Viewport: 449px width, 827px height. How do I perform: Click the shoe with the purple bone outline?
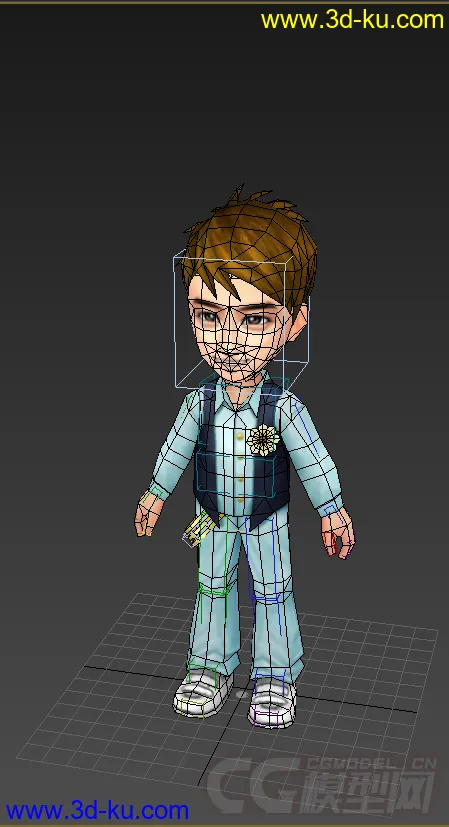tap(272, 704)
